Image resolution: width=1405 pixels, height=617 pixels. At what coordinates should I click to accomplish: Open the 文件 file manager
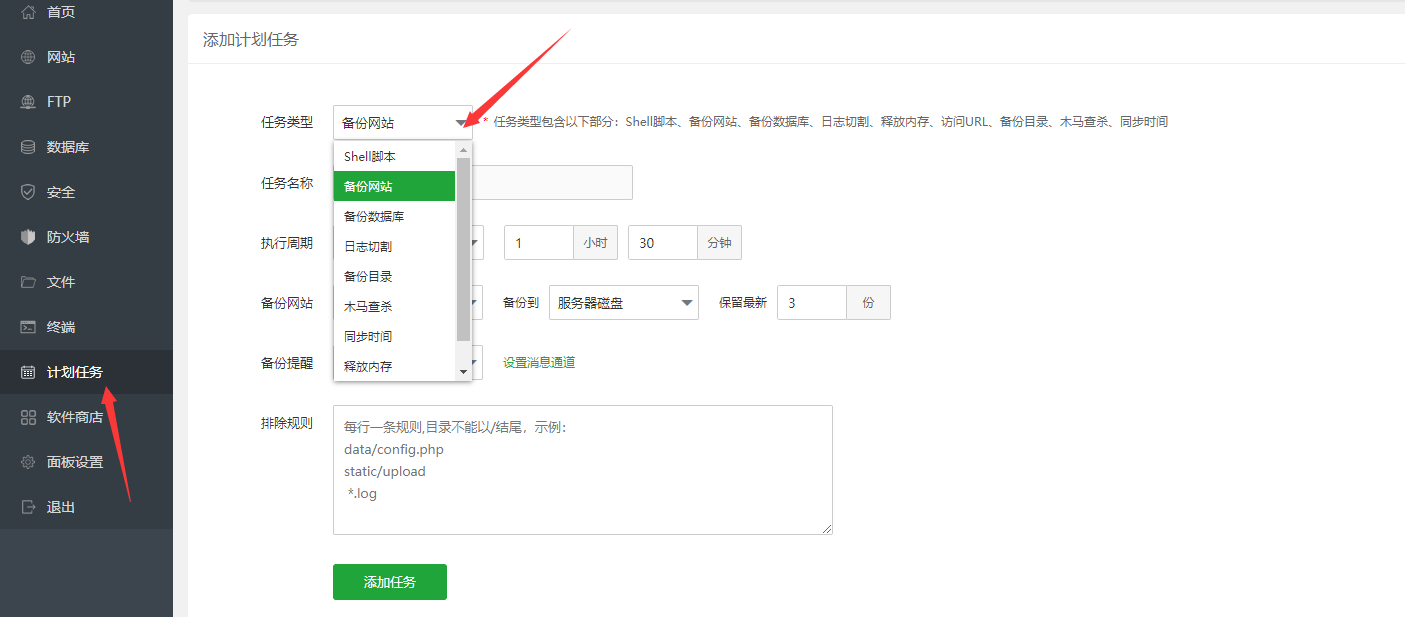[50, 281]
